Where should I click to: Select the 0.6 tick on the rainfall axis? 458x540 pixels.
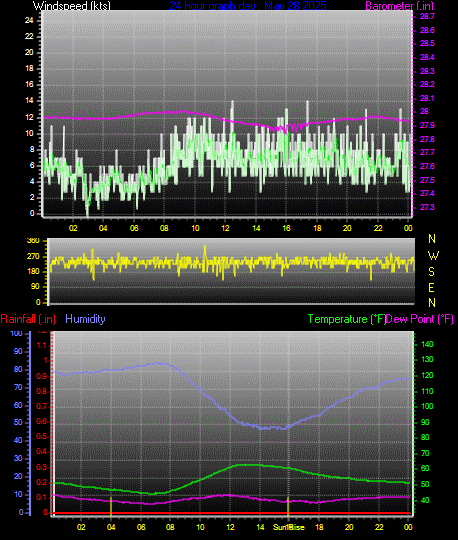(42, 422)
